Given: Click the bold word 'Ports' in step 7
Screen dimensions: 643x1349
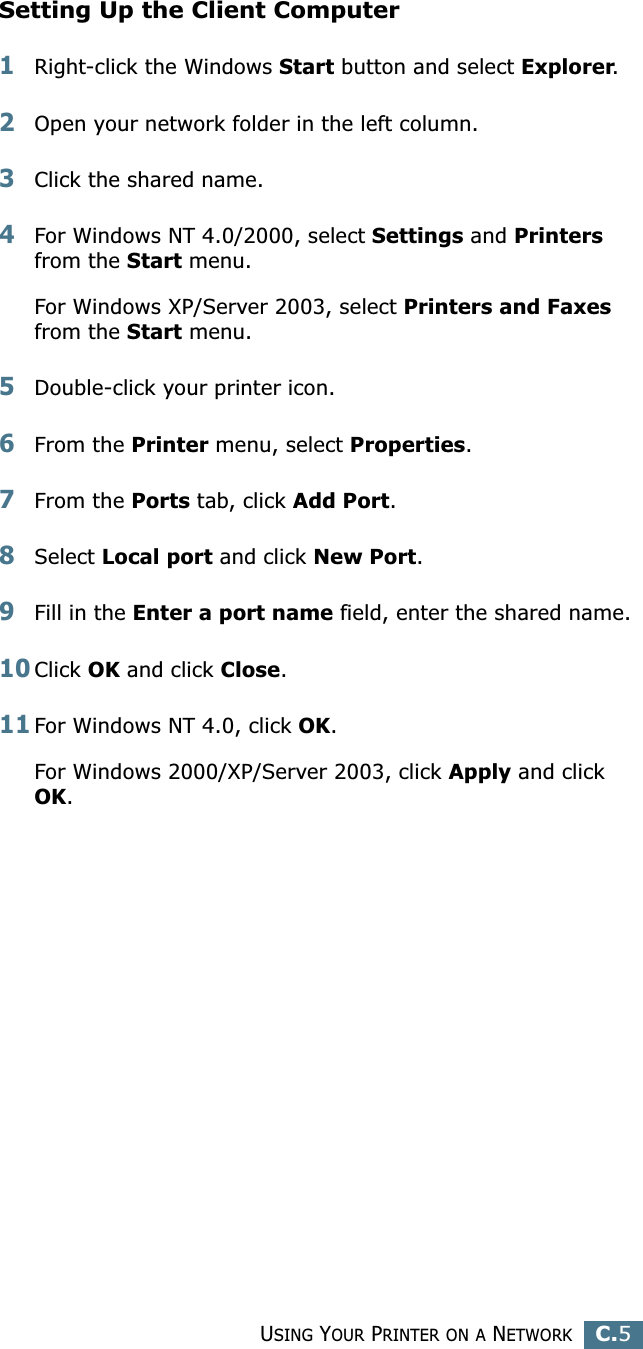Looking at the screenshot, I should click(x=161, y=500).
